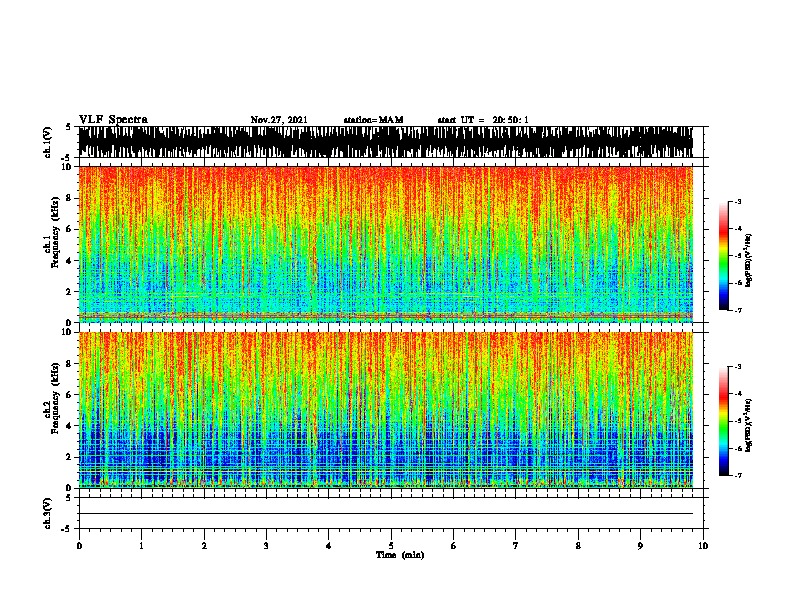The height and width of the screenshot is (612, 792).
Task: Select the "start UT = 20:50:1" text
Action: pos(483,120)
